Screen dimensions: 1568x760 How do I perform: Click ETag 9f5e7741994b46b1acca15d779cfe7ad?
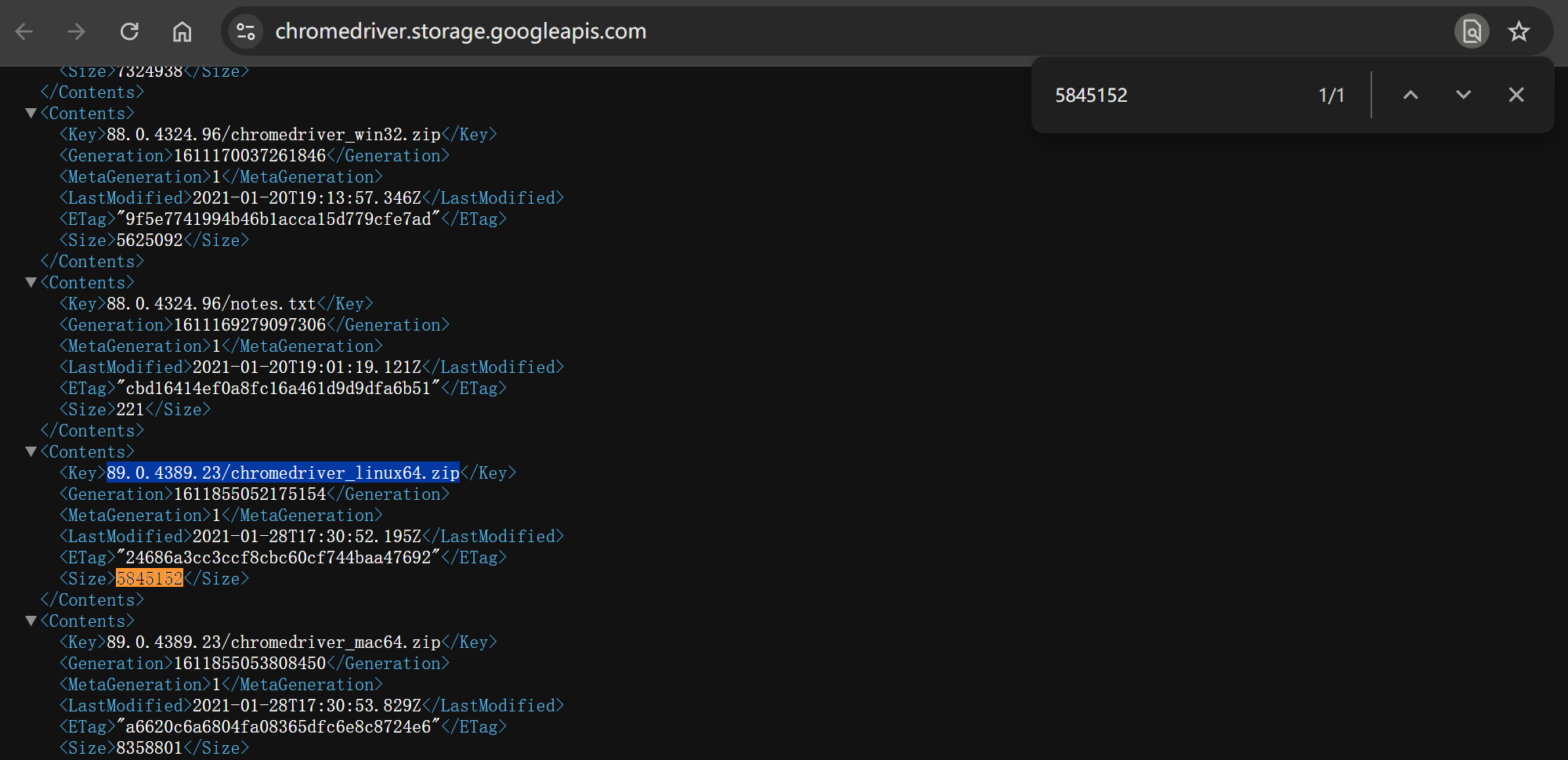pos(278,219)
